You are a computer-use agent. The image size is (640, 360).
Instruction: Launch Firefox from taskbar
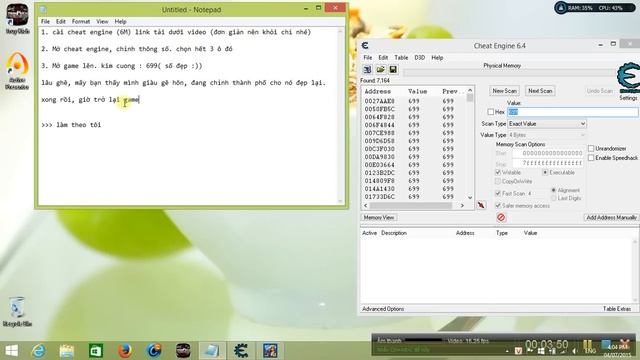125,351
